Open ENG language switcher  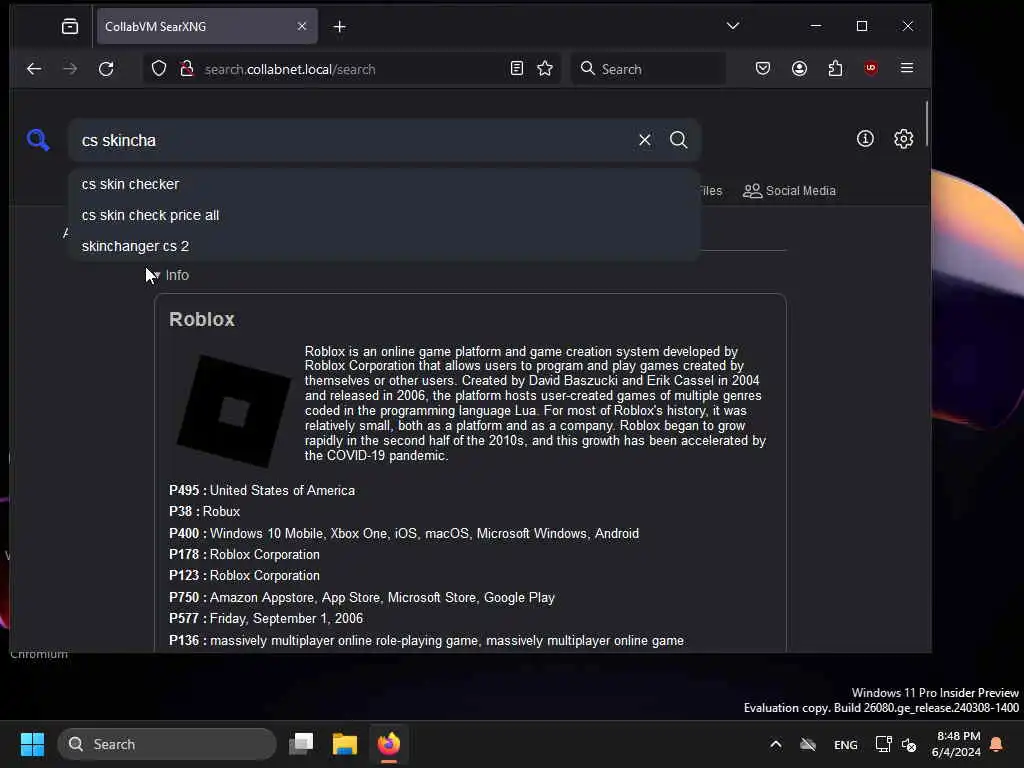[x=846, y=745]
